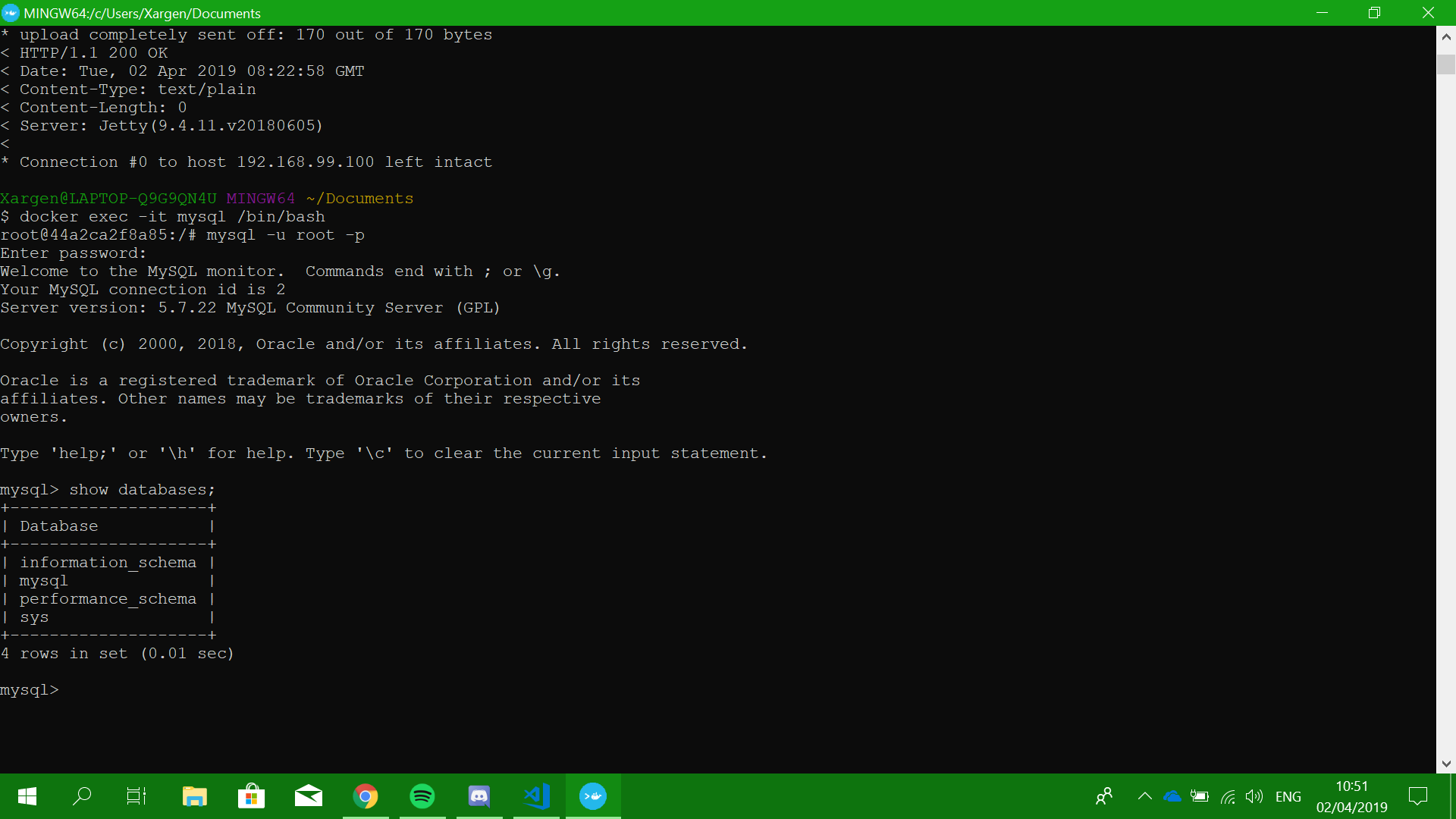This screenshot has width=1456, height=819.
Task: Open taskbar Search
Action: [82, 796]
